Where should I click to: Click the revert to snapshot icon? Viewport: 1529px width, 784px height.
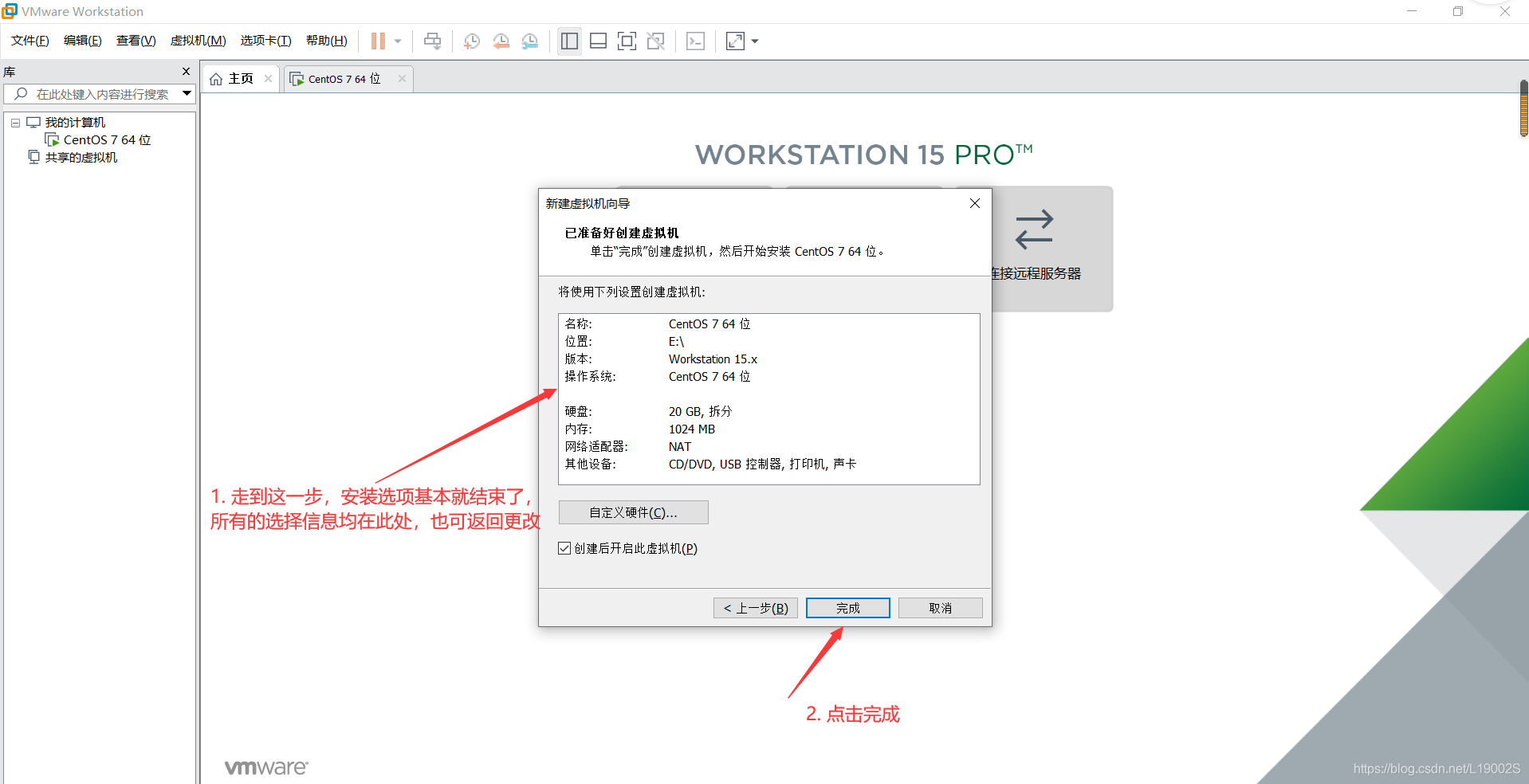[501, 41]
